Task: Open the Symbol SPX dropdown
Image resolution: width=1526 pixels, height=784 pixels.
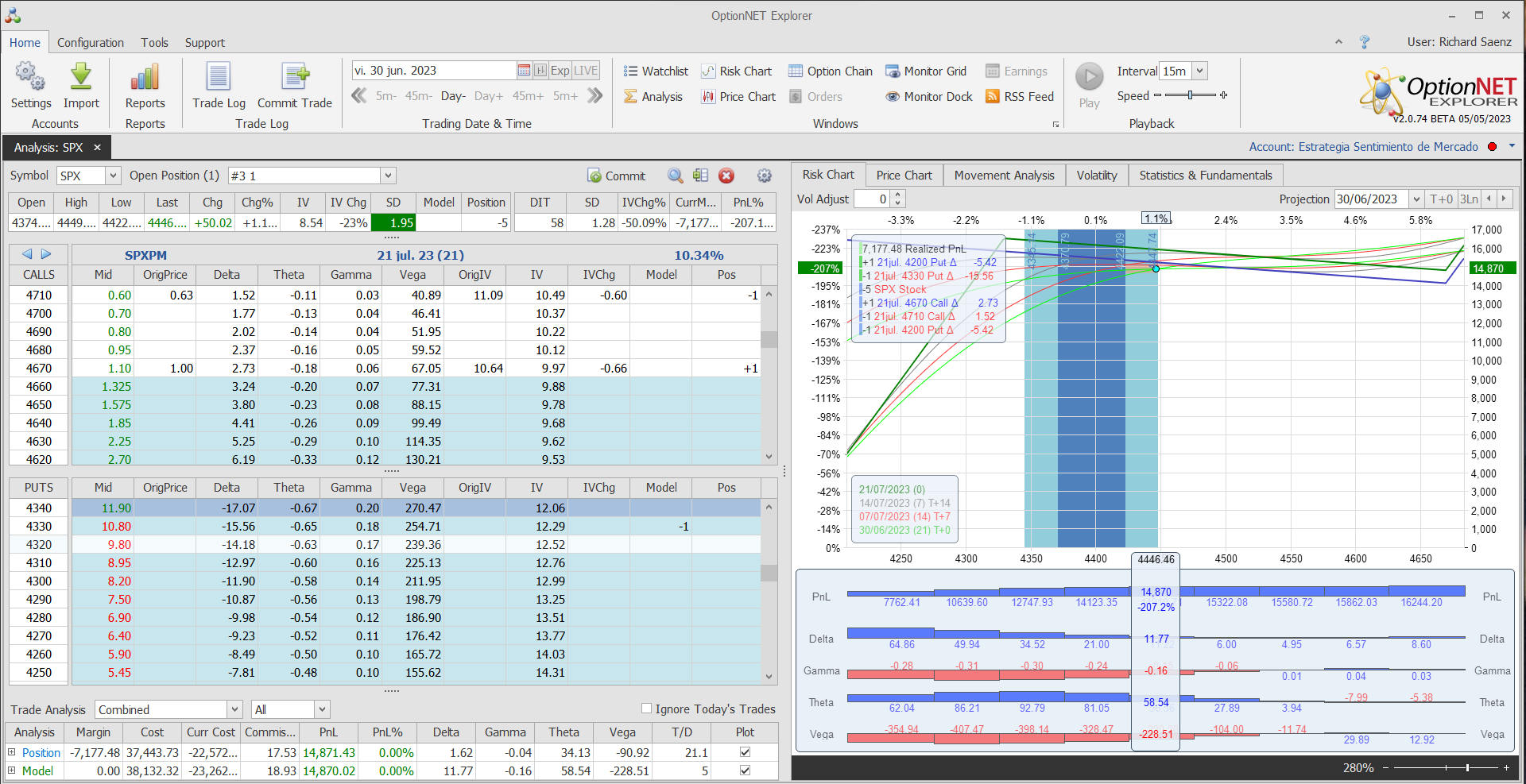Action: pos(113,176)
